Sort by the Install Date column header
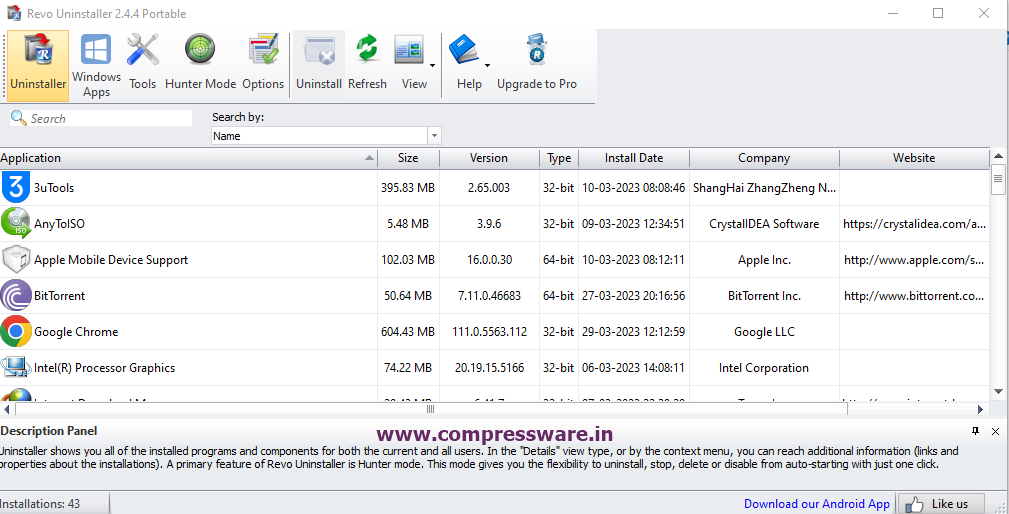 tap(634, 158)
